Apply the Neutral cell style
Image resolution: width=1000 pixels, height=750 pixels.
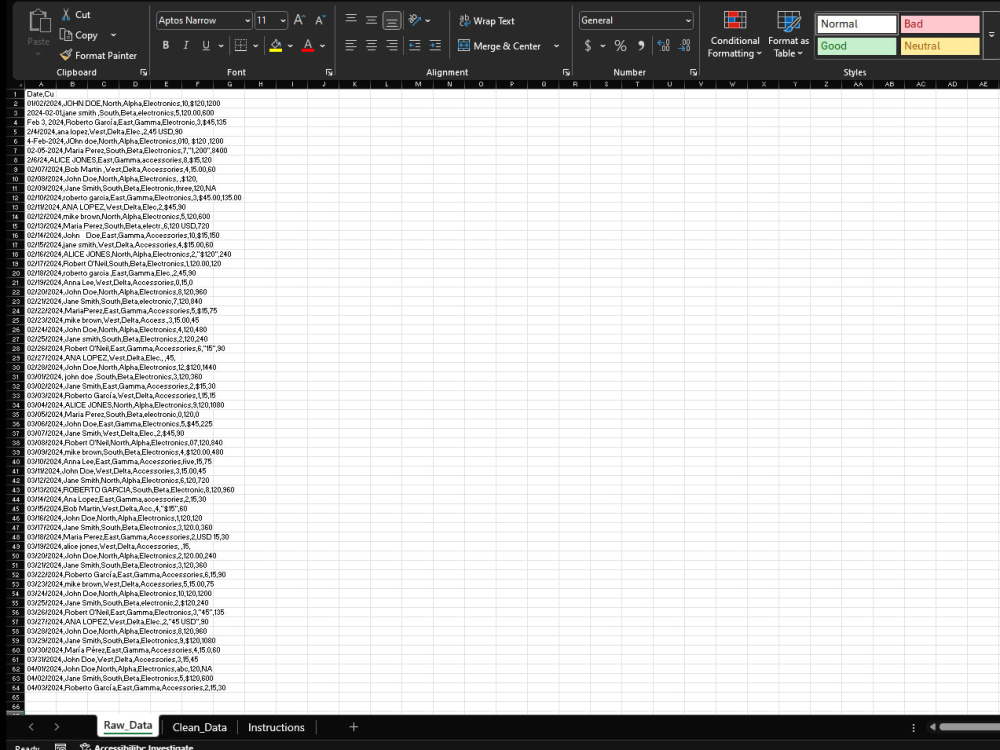point(939,46)
